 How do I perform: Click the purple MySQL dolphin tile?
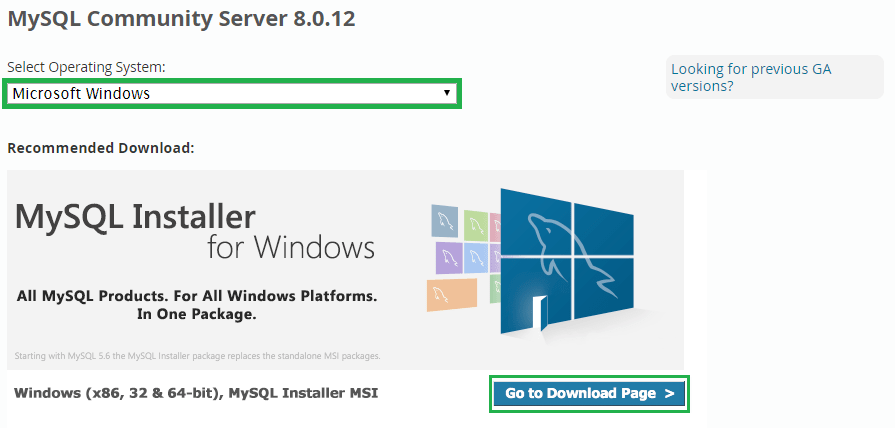coord(450,258)
